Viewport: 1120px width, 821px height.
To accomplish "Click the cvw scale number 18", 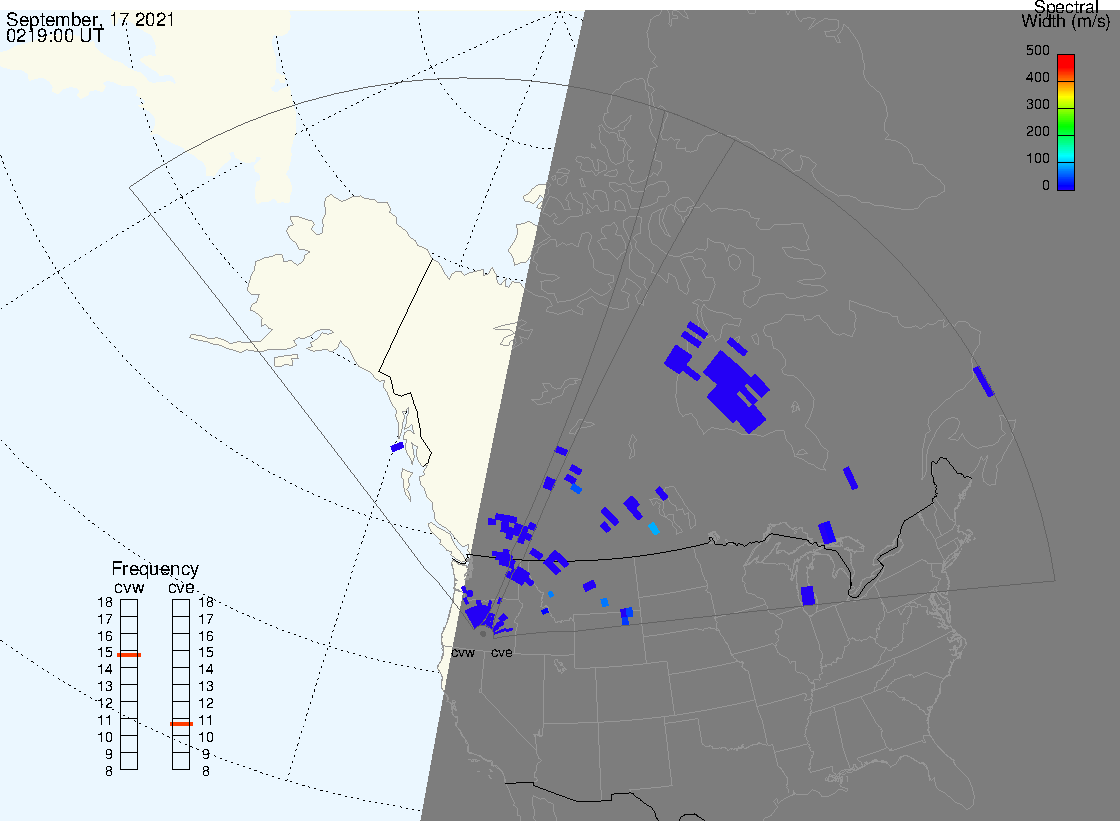I will 105,602.
